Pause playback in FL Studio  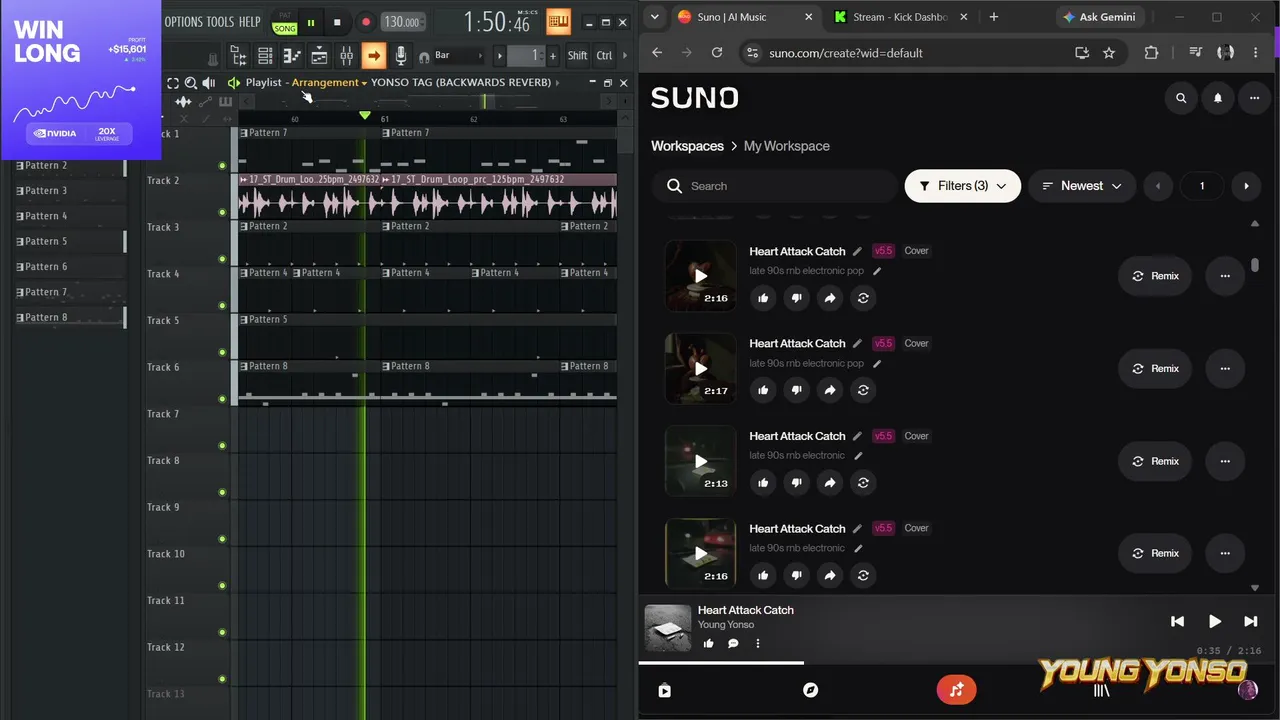tap(311, 22)
